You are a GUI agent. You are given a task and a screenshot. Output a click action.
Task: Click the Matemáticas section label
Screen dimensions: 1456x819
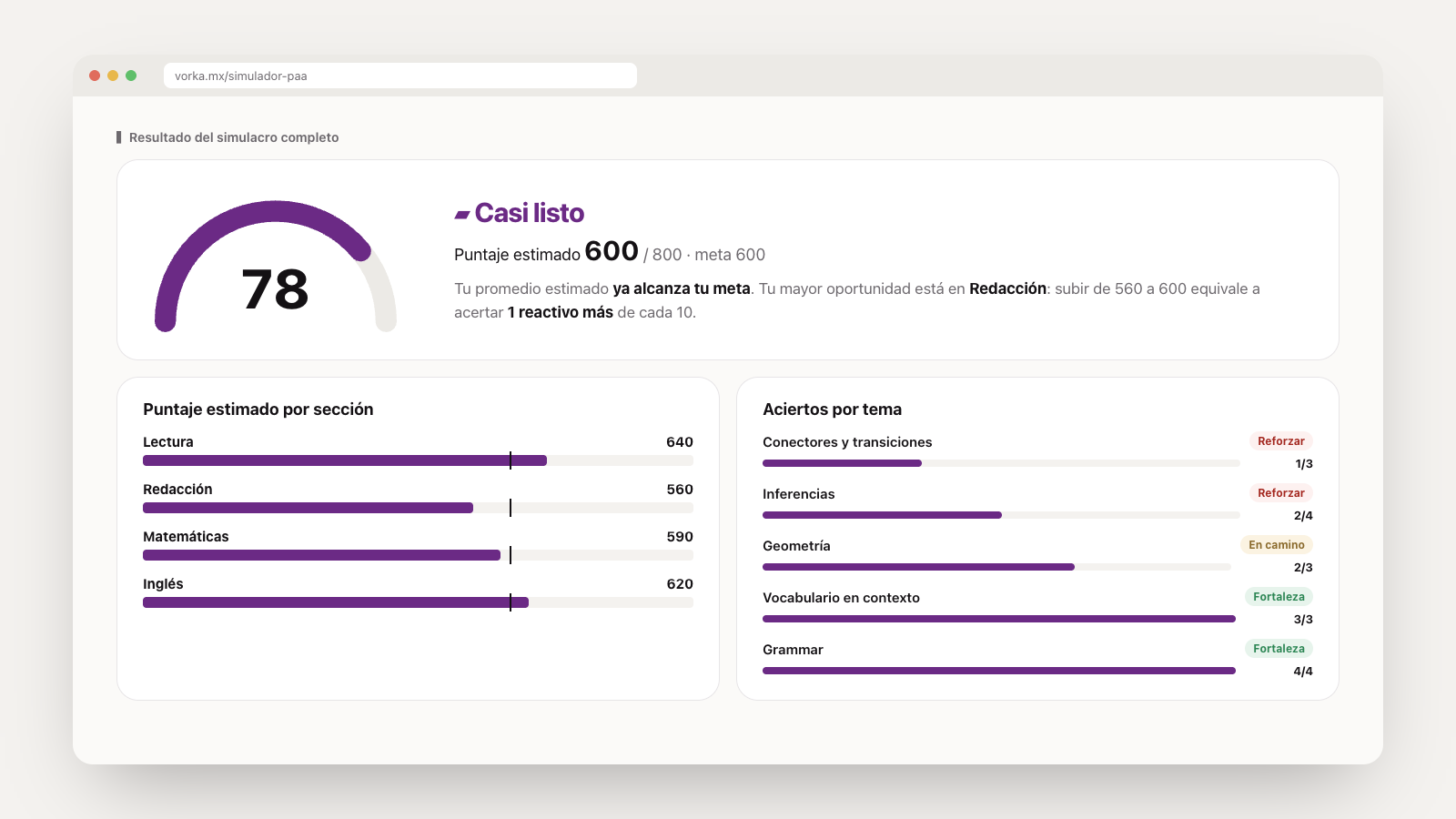pos(186,537)
